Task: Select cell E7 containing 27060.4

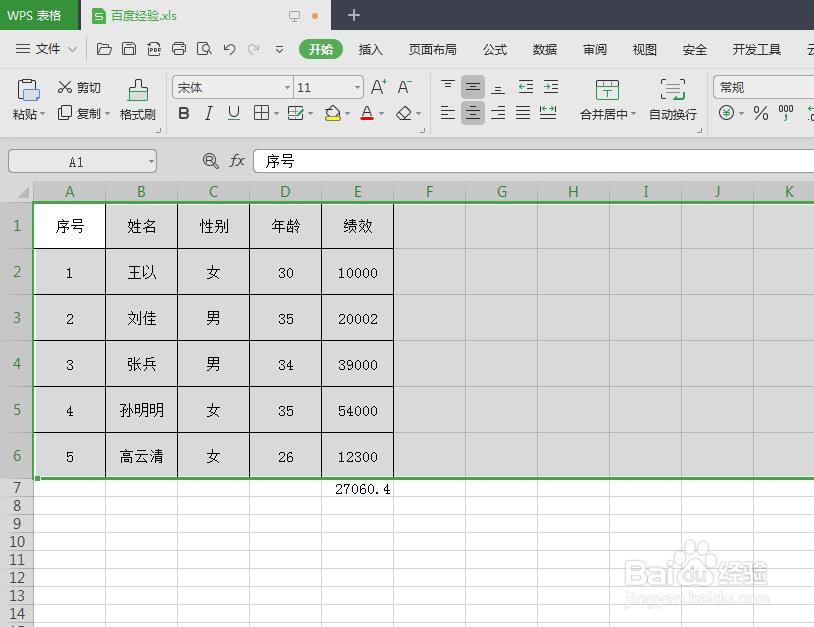Action: click(357, 489)
